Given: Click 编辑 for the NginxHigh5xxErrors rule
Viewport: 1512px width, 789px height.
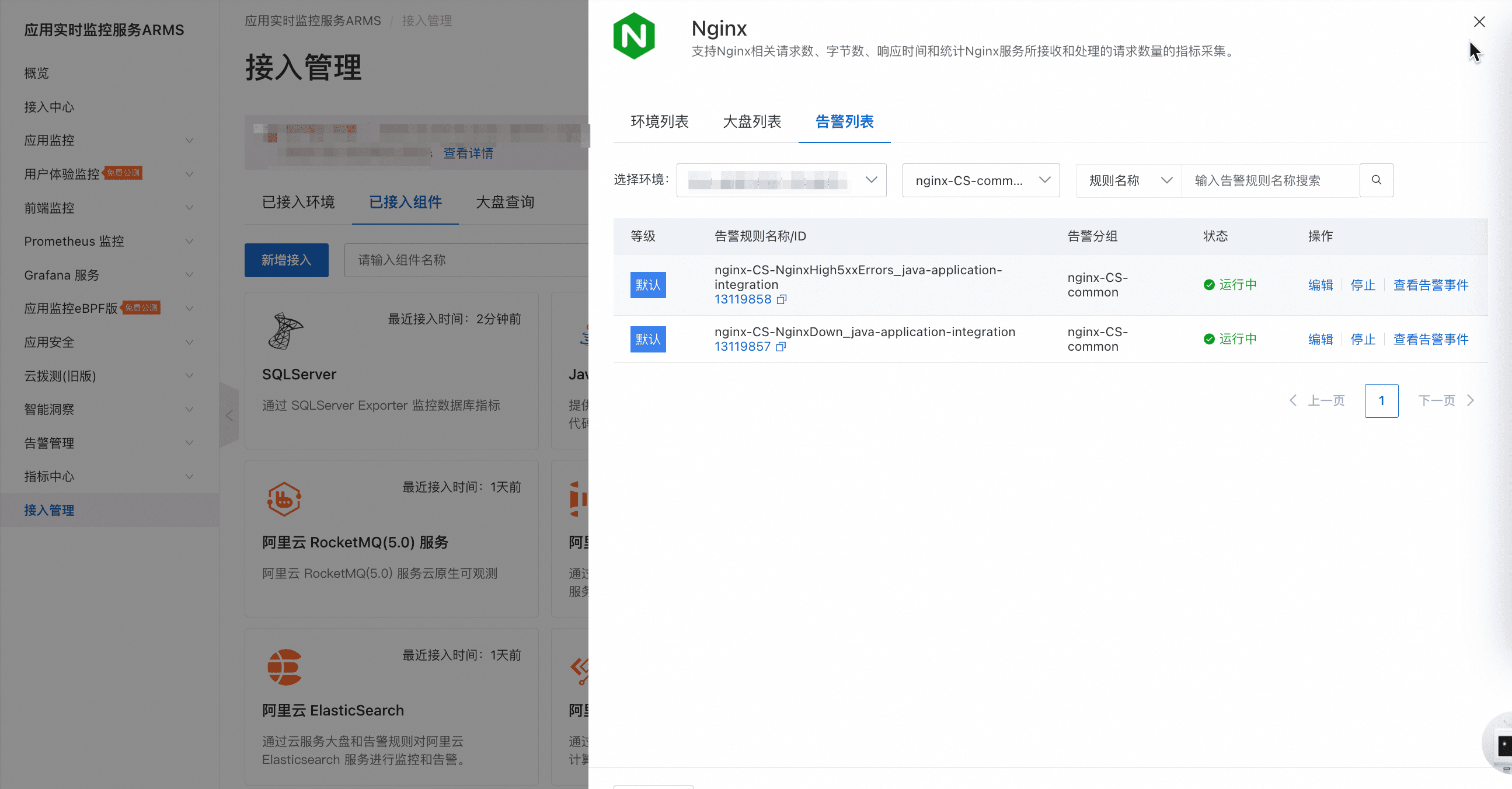Looking at the screenshot, I should [1320, 285].
